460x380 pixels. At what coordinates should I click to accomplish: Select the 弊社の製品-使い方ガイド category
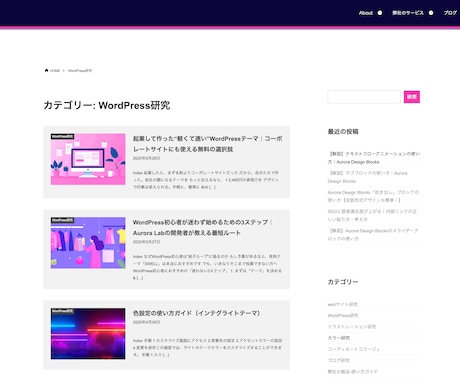(x=353, y=371)
